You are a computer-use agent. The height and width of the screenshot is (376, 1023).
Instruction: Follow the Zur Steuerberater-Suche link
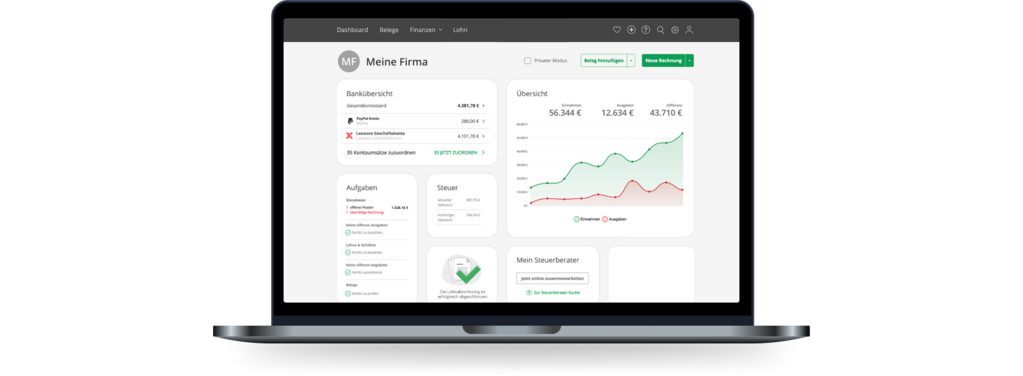point(553,292)
